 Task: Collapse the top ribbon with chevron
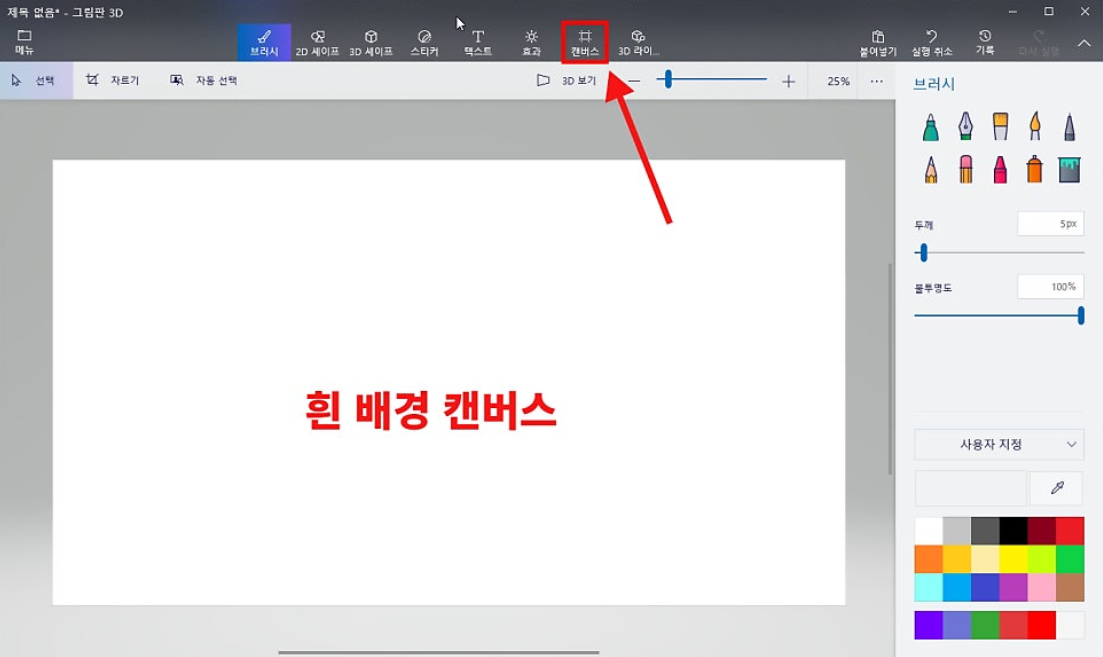point(1084,43)
